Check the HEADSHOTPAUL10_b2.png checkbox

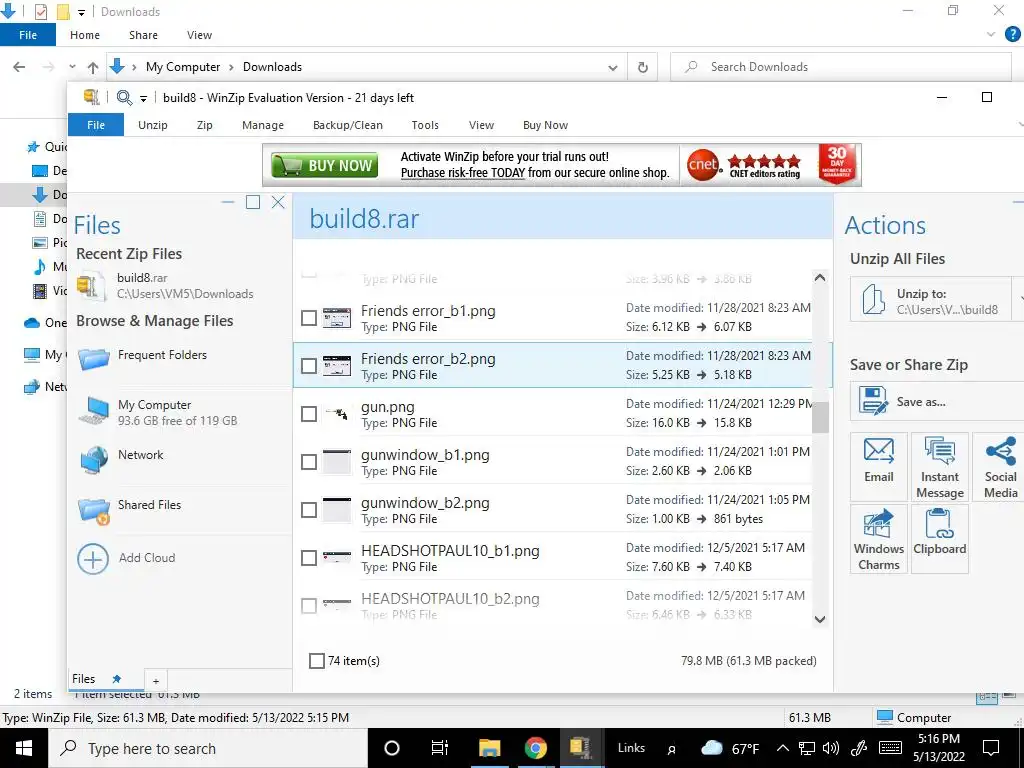coord(308,606)
